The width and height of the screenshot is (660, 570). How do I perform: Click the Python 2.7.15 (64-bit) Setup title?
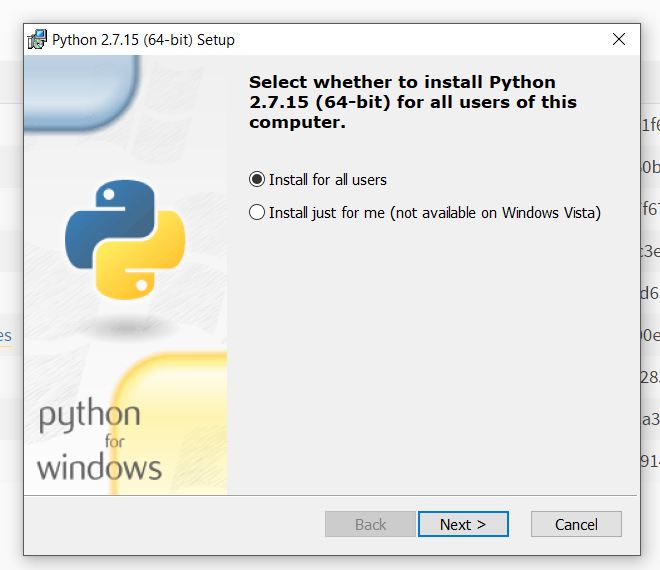[x=143, y=40]
